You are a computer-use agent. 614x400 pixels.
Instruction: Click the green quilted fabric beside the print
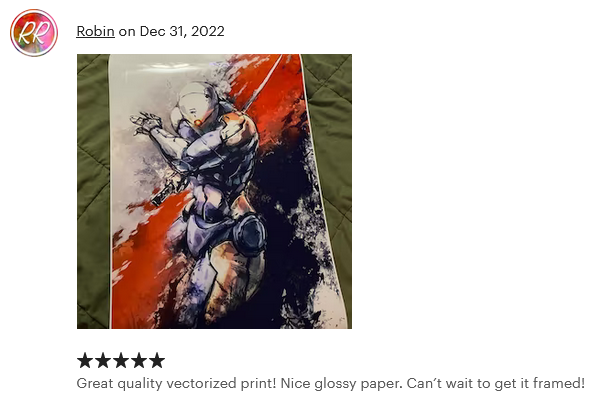point(92,188)
